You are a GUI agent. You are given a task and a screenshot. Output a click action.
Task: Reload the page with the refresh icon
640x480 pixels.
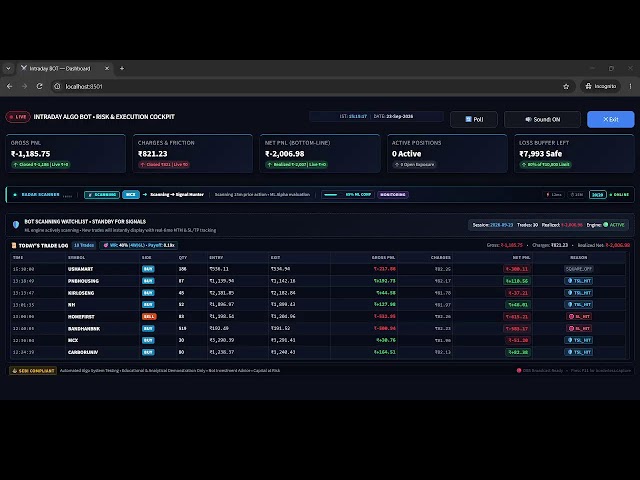click(39, 86)
